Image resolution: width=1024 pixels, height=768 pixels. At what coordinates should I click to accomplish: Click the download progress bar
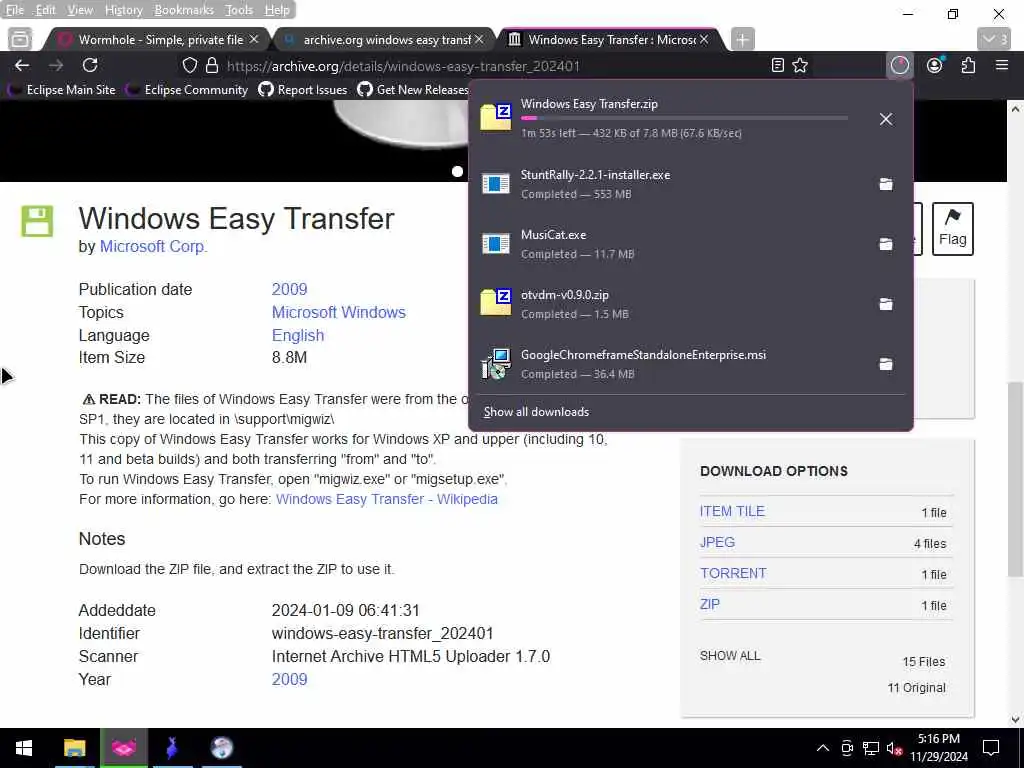[684, 118]
